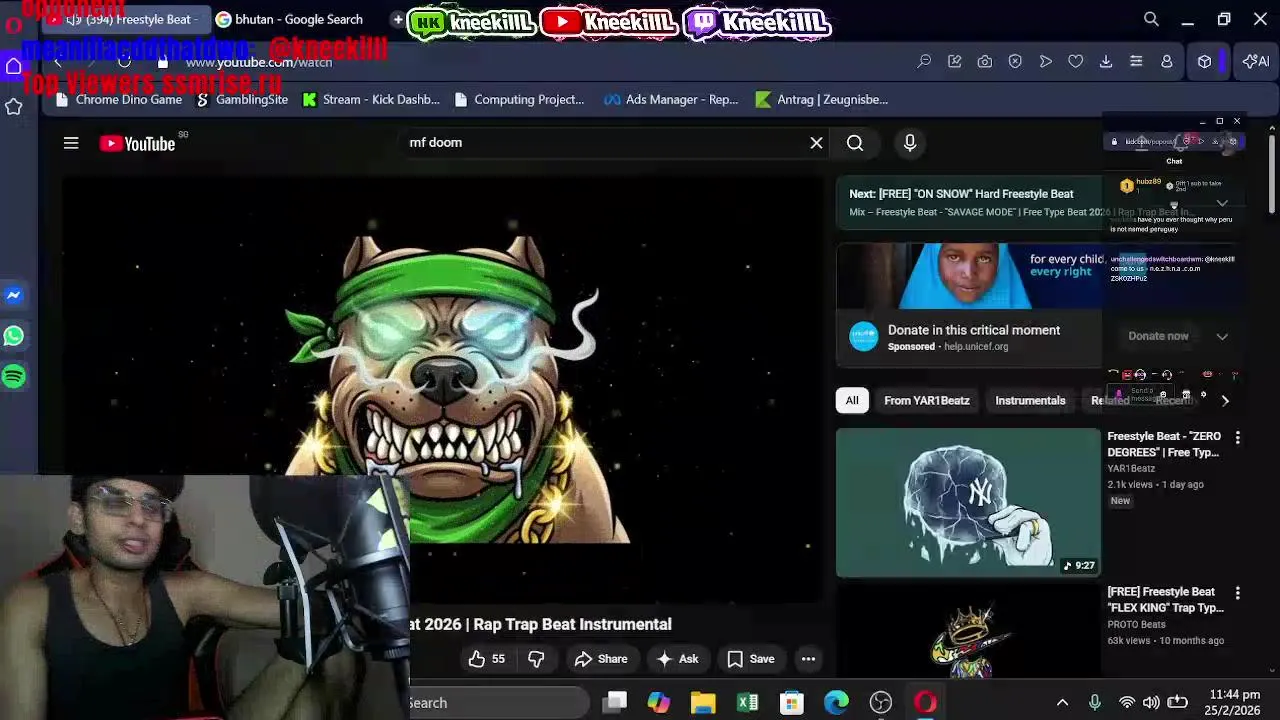The width and height of the screenshot is (1280, 720).
Task: Open Microsoft Store from the taskbar
Action: pyautogui.click(x=791, y=703)
